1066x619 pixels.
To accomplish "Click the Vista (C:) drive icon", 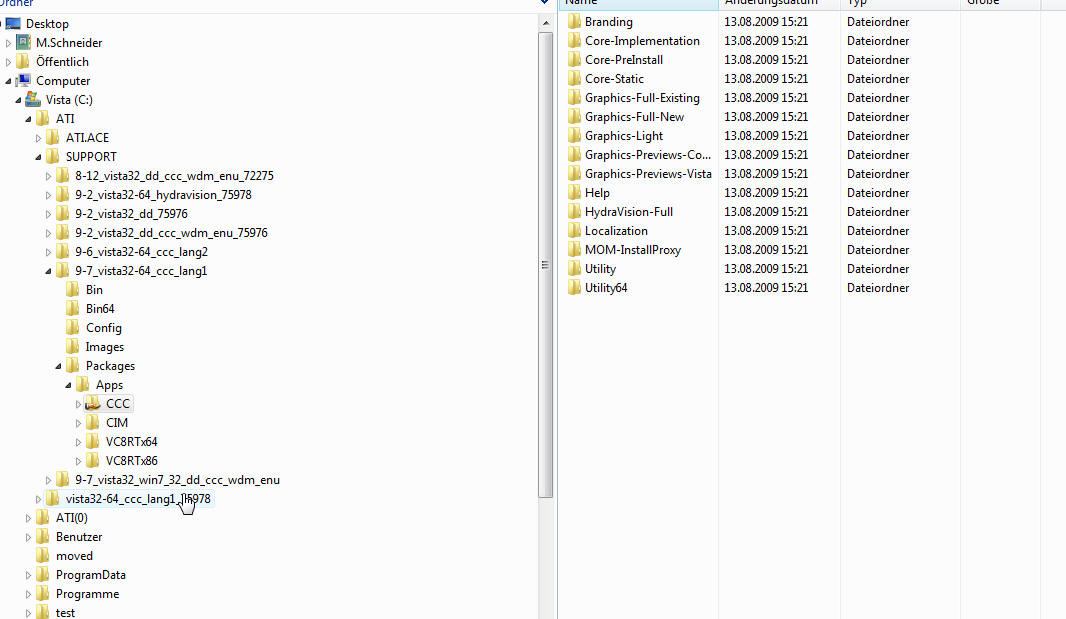I will pos(33,100).
